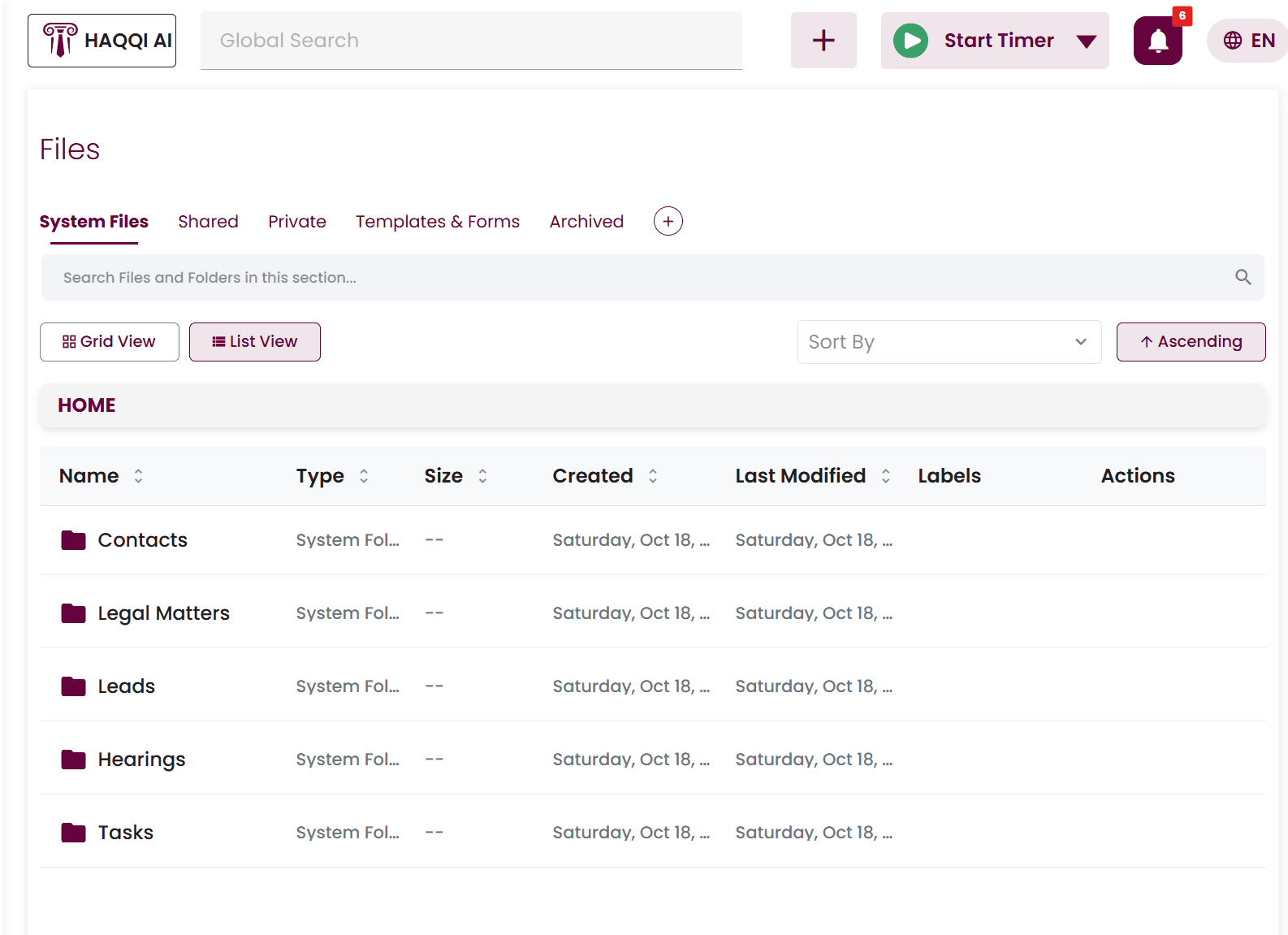This screenshot has width=1288, height=935.
Task: Click Legal Matters row last modified date
Action: (x=815, y=613)
